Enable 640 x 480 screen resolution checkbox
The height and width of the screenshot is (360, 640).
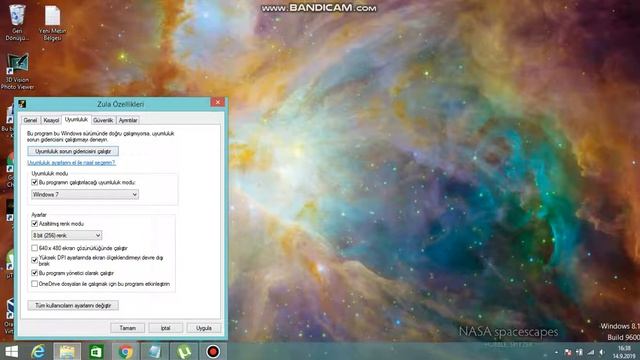pos(35,248)
